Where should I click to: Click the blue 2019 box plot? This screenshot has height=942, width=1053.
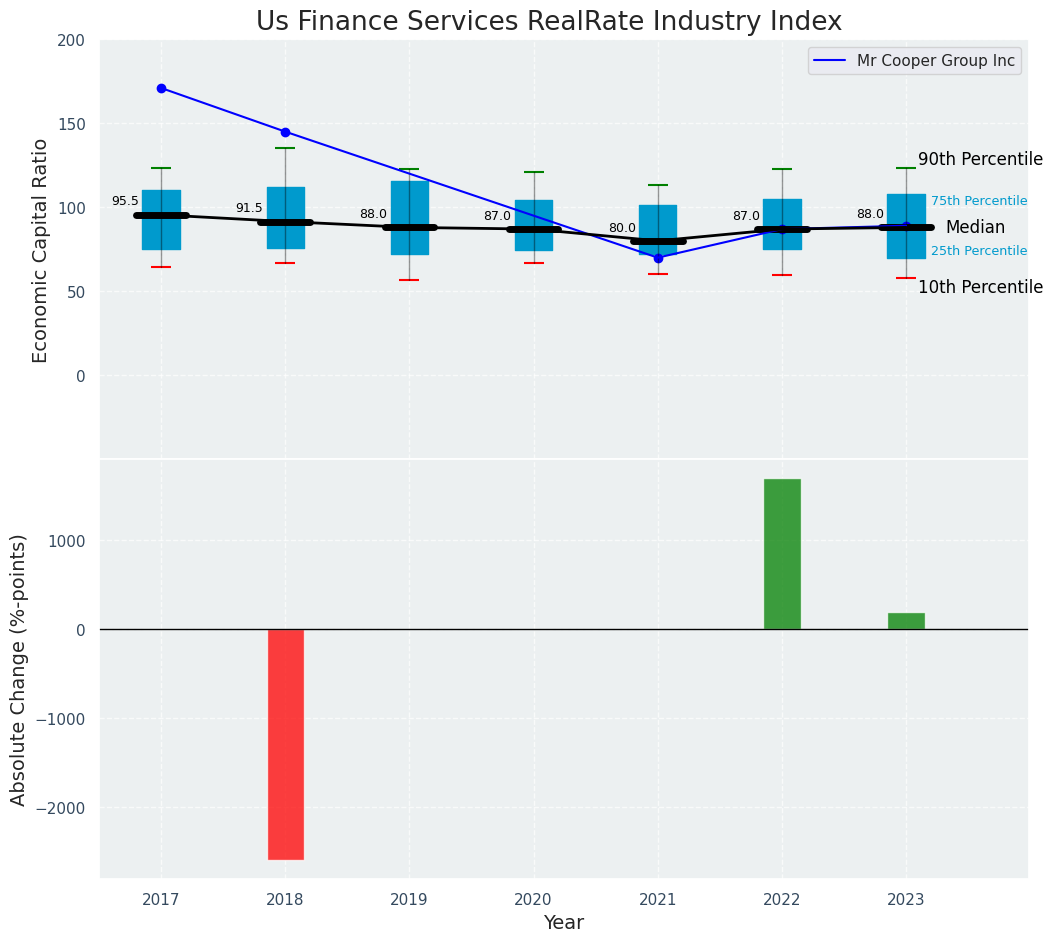pyautogui.click(x=410, y=218)
